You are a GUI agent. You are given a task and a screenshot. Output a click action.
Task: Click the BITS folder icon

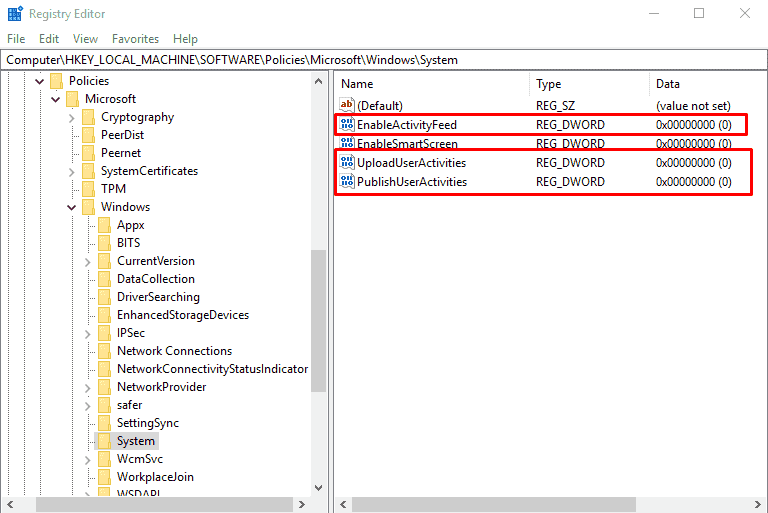(104, 243)
